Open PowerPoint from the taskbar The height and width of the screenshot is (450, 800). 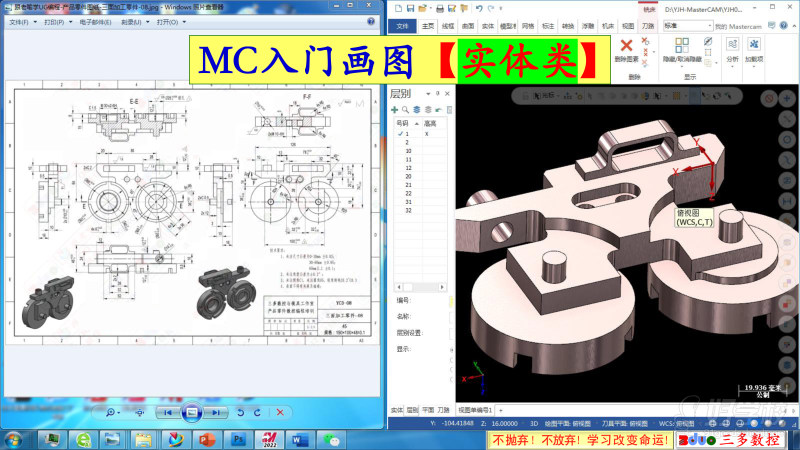click(207, 440)
